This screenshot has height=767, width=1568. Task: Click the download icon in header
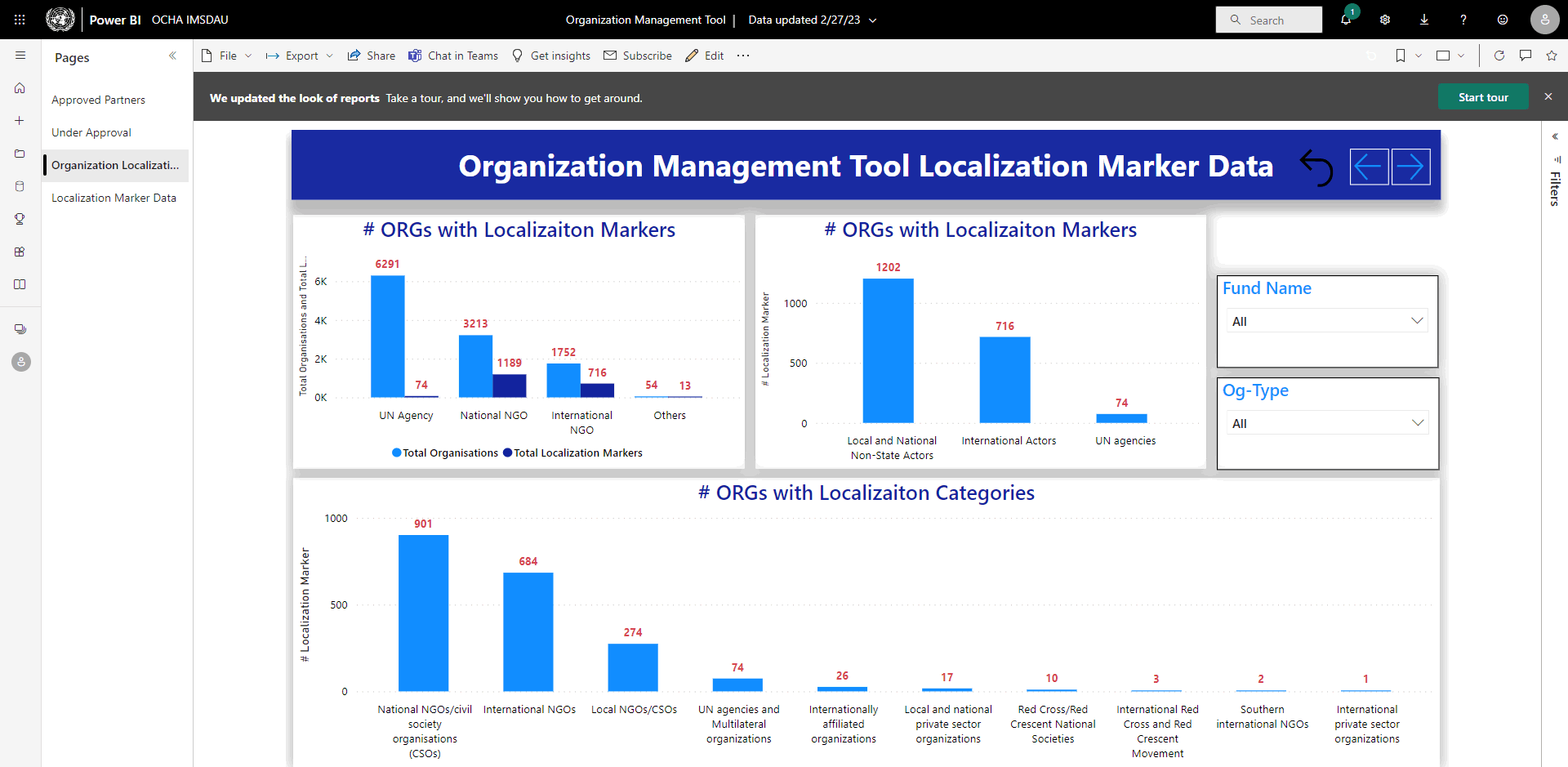pyautogui.click(x=1424, y=20)
